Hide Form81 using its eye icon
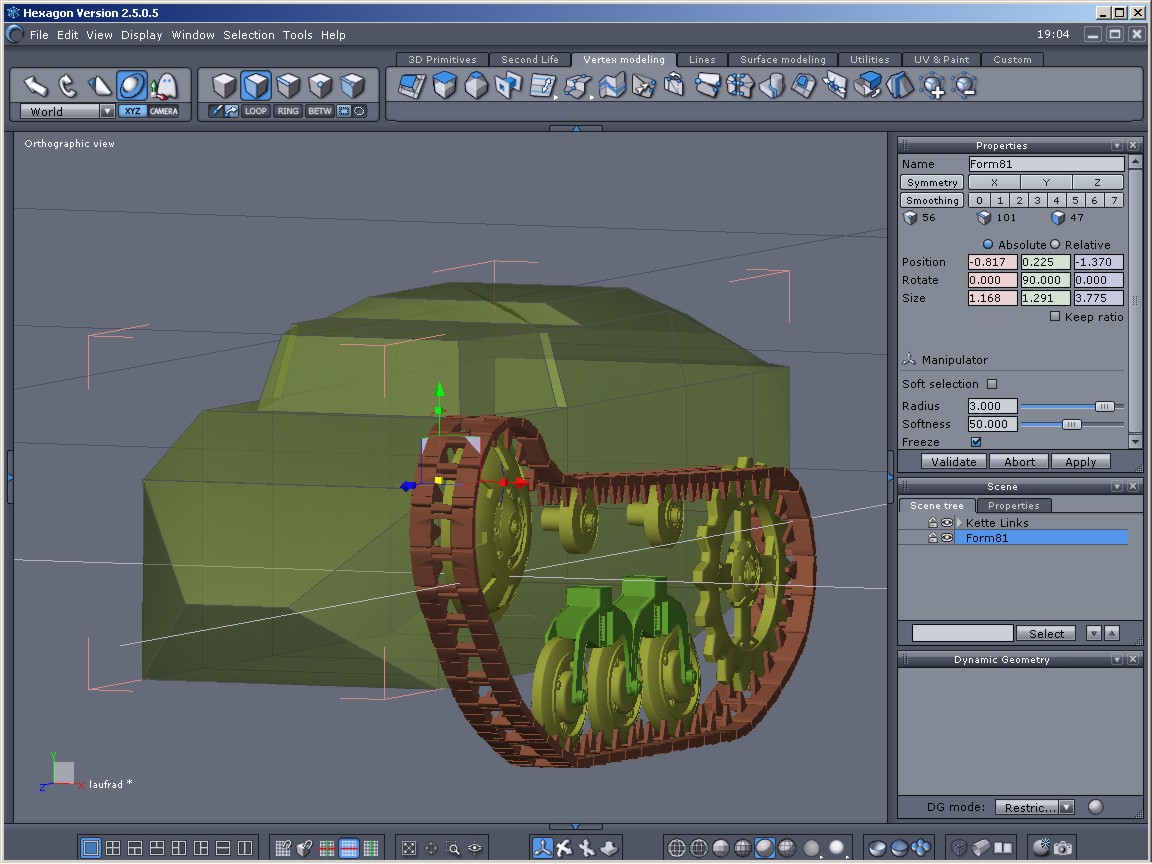 pyautogui.click(x=946, y=538)
